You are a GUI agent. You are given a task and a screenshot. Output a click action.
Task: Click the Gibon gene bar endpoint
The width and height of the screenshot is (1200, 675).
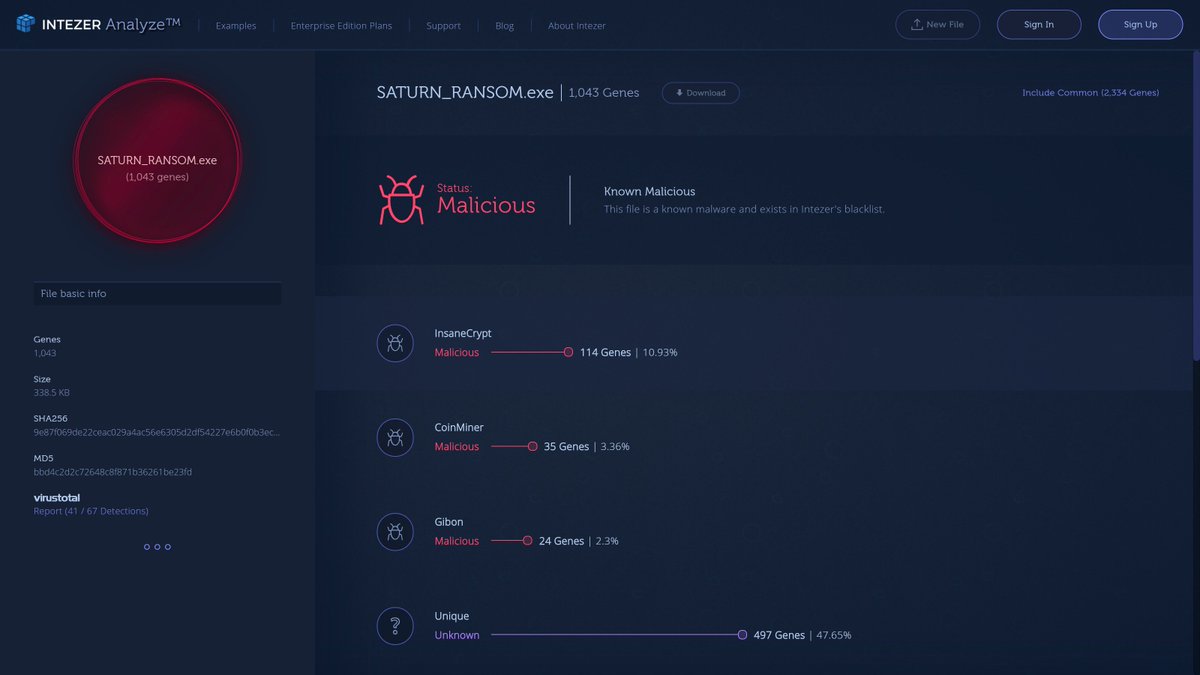click(527, 541)
